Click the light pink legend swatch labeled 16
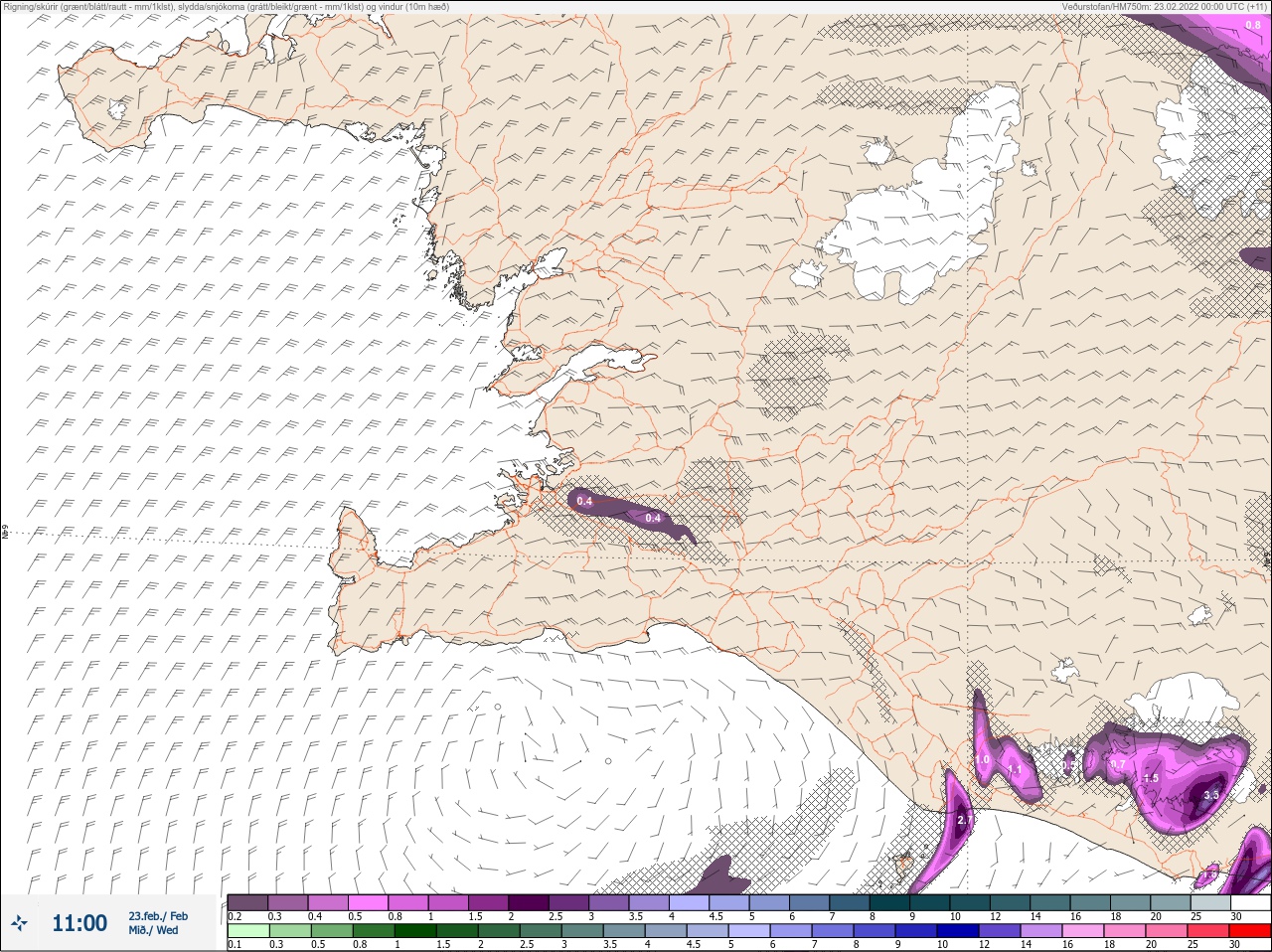Screen dimensions: 1272x952 (x=1082, y=931)
